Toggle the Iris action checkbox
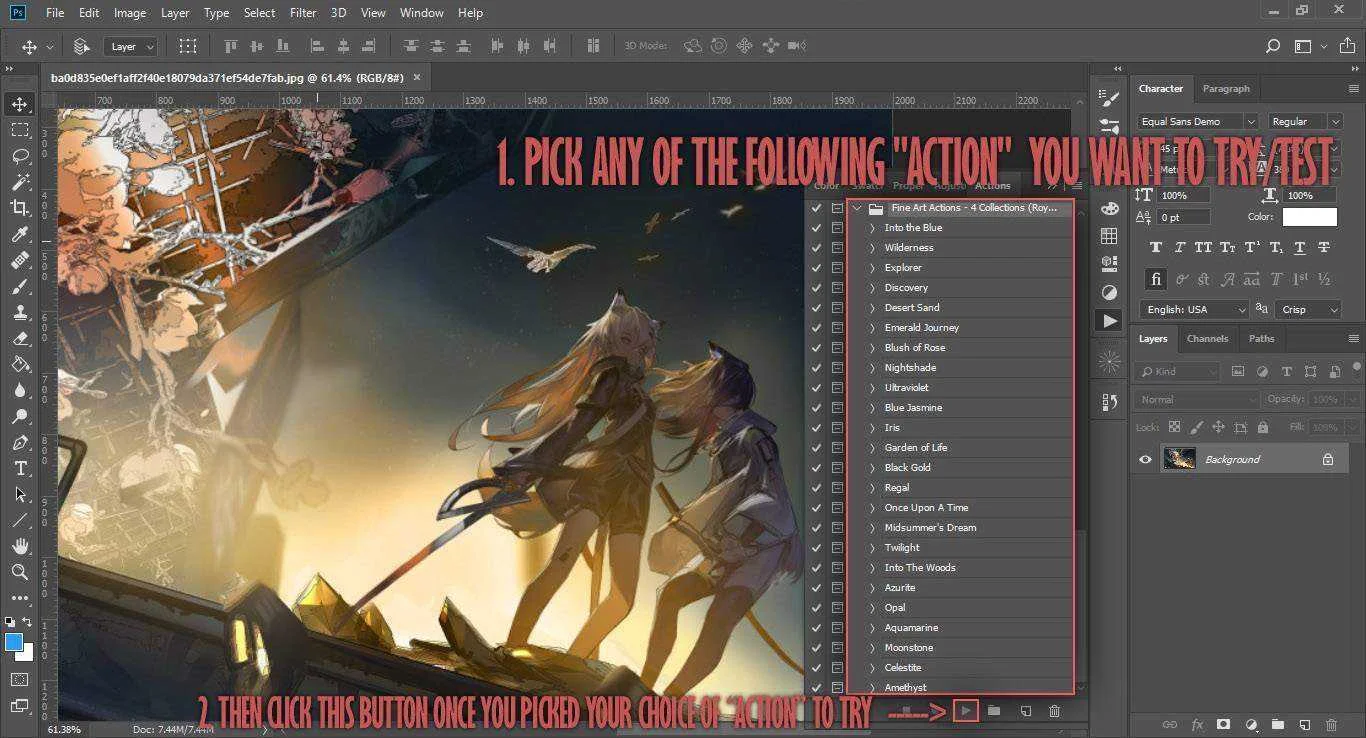Image resolution: width=1366 pixels, height=738 pixels. point(817,428)
